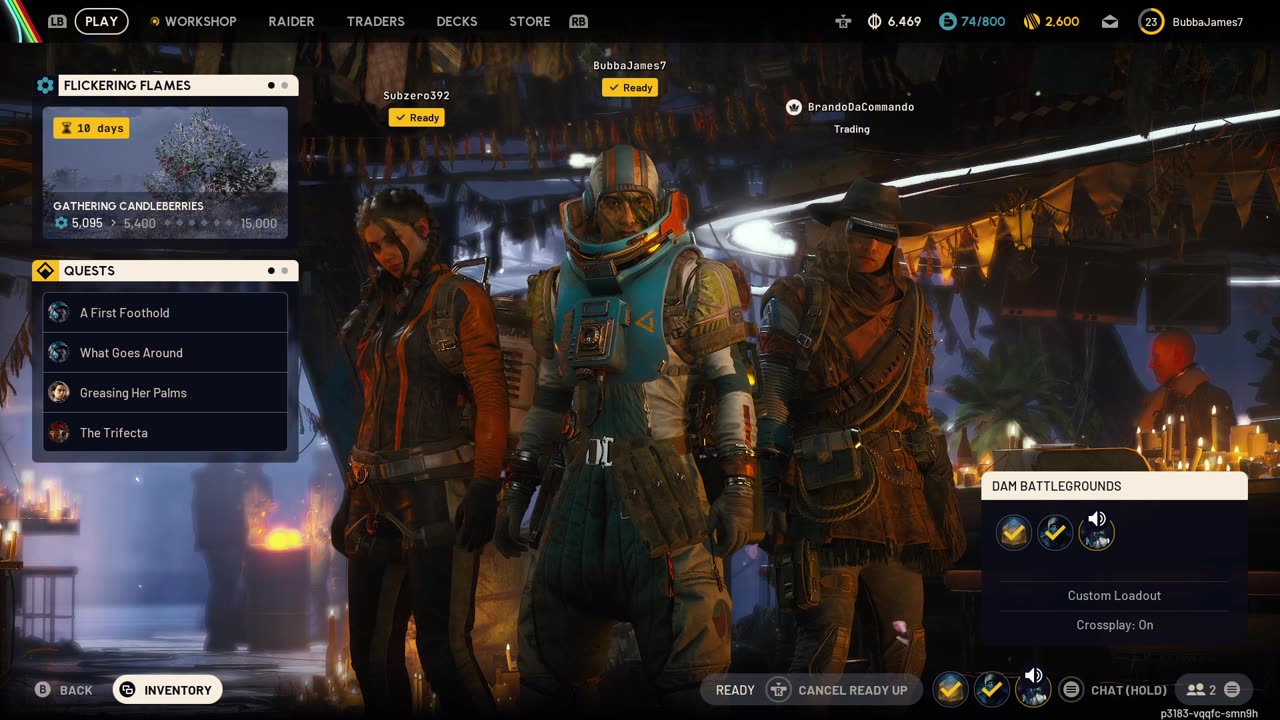Click the READY status label
Image resolution: width=1280 pixels, height=720 pixels.
[x=735, y=690]
